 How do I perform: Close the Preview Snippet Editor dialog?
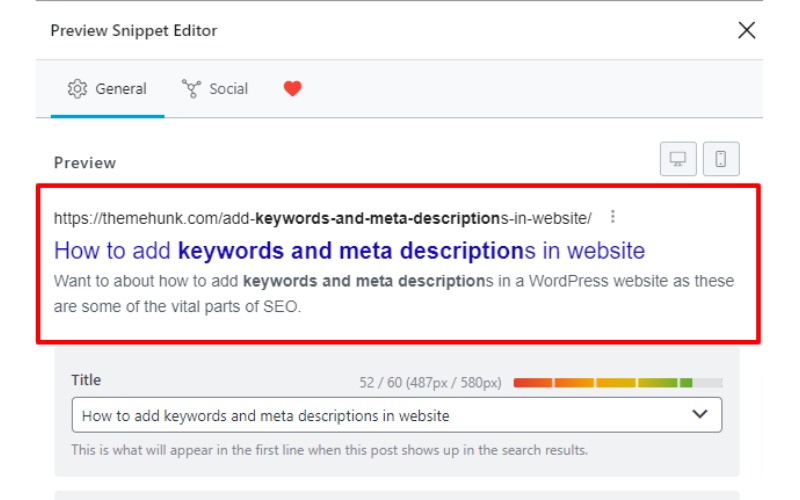746,31
